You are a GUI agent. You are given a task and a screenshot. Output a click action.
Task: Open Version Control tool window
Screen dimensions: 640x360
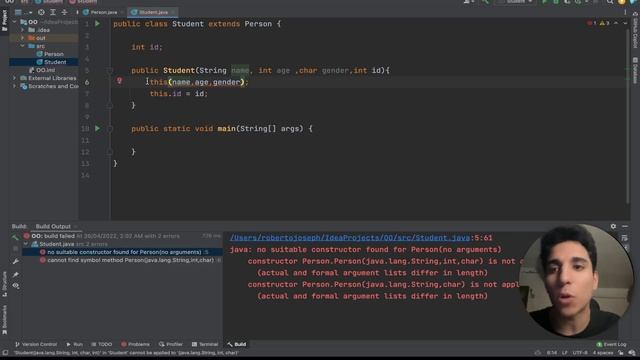pyautogui.click(x=36, y=344)
